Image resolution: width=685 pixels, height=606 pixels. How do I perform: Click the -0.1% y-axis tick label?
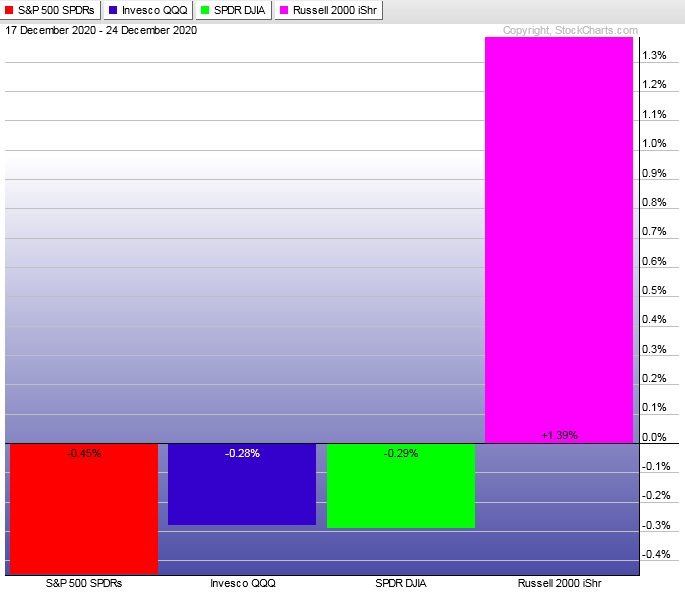coord(656,467)
